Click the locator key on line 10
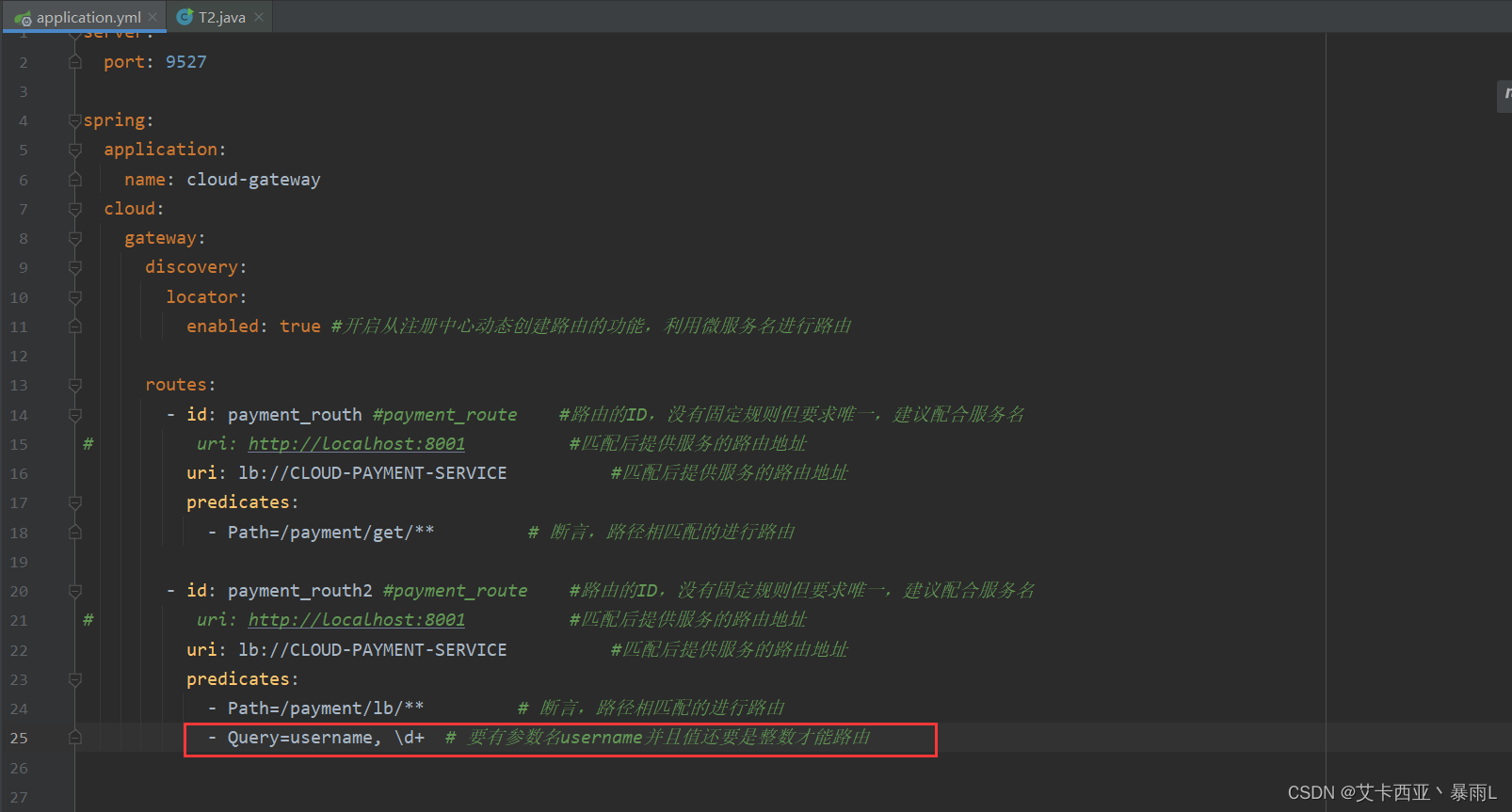The image size is (1512, 812). click(202, 297)
